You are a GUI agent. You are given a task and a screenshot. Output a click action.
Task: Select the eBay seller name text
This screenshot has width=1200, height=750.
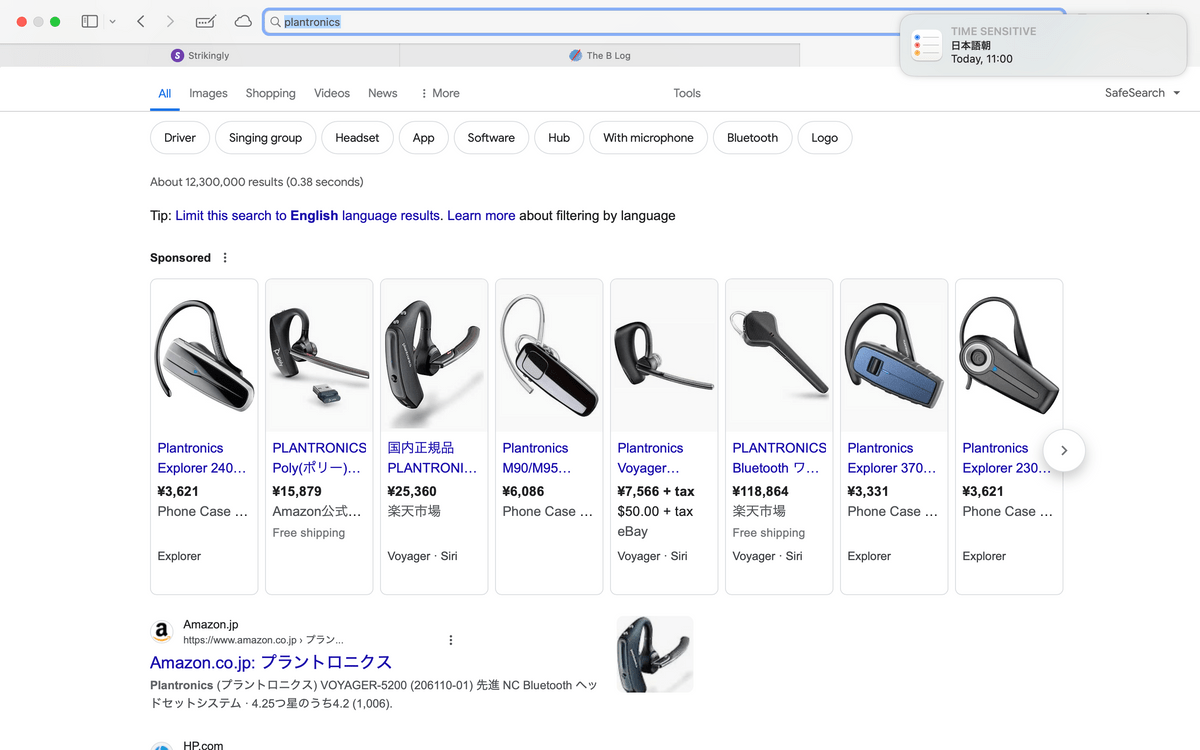(x=632, y=531)
